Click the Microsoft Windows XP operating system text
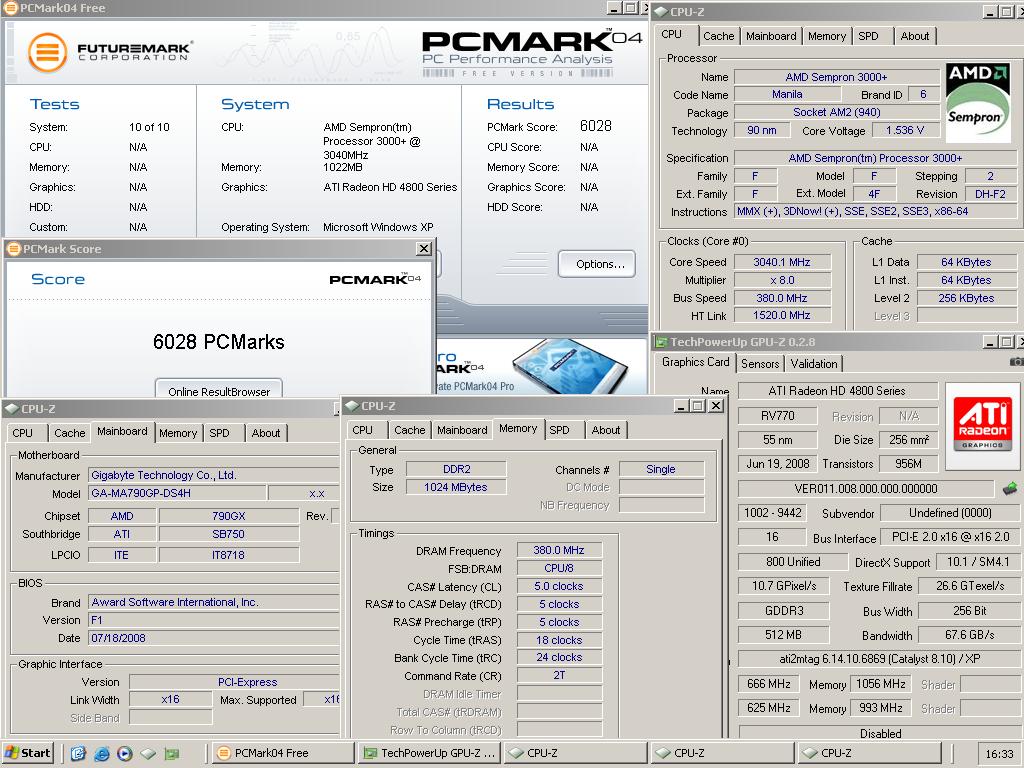 tap(378, 227)
